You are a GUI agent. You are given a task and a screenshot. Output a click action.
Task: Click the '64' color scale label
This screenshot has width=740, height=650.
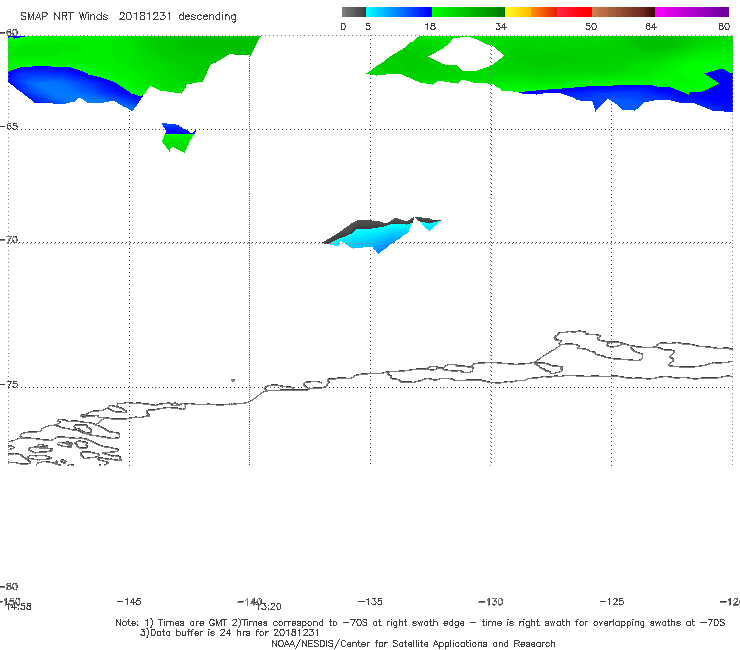tap(651, 27)
